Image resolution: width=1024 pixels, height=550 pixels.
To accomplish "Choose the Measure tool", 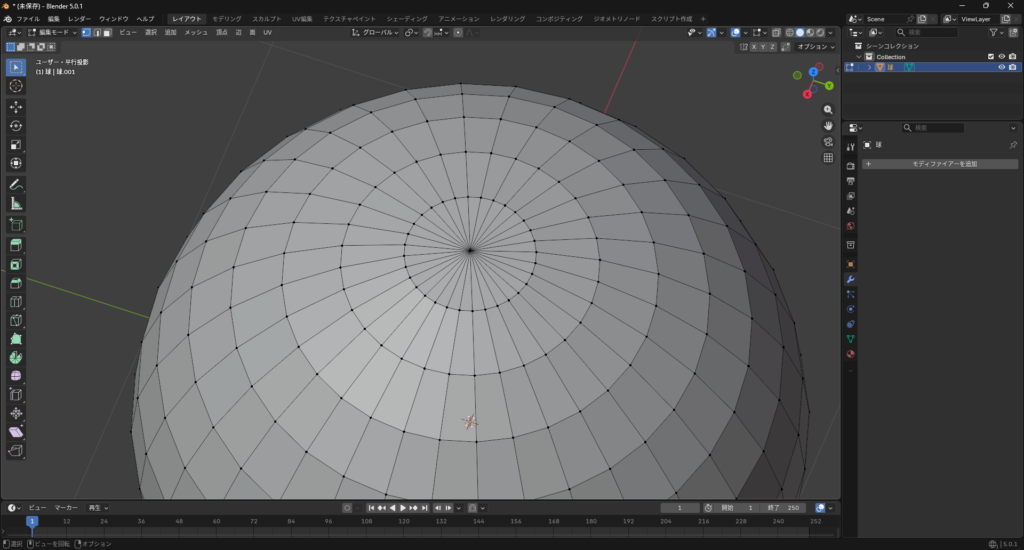I will [x=16, y=203].
